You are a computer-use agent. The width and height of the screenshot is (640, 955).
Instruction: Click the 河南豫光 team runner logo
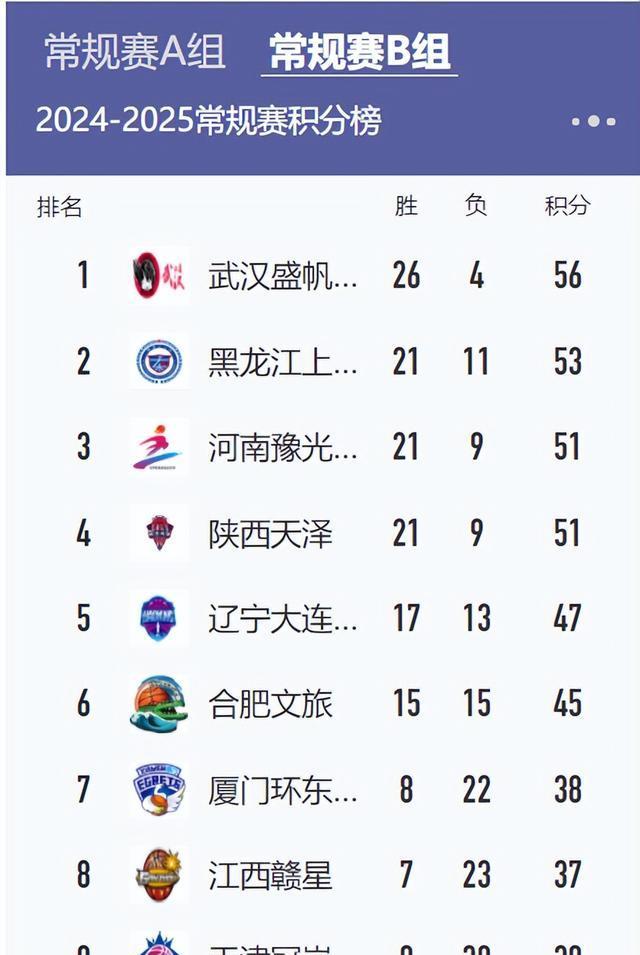coord(158,448)
